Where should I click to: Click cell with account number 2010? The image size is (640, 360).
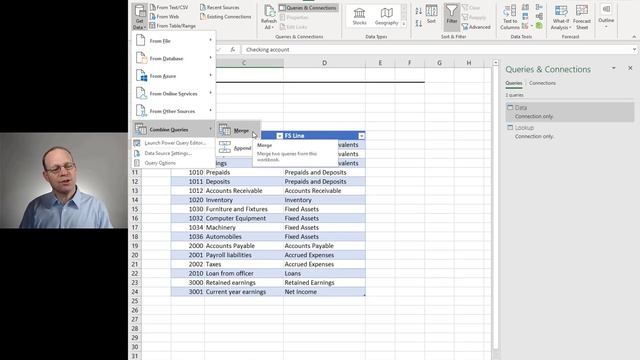[188, 273]
